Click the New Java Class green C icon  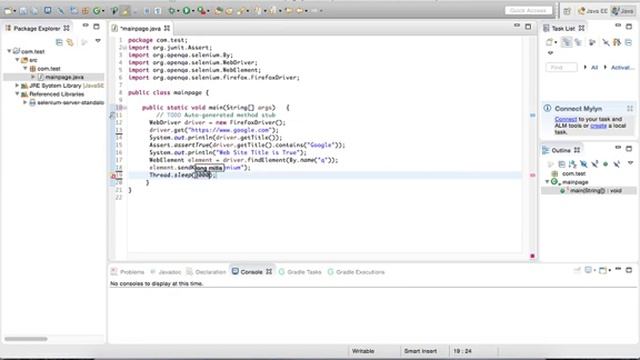97,11
